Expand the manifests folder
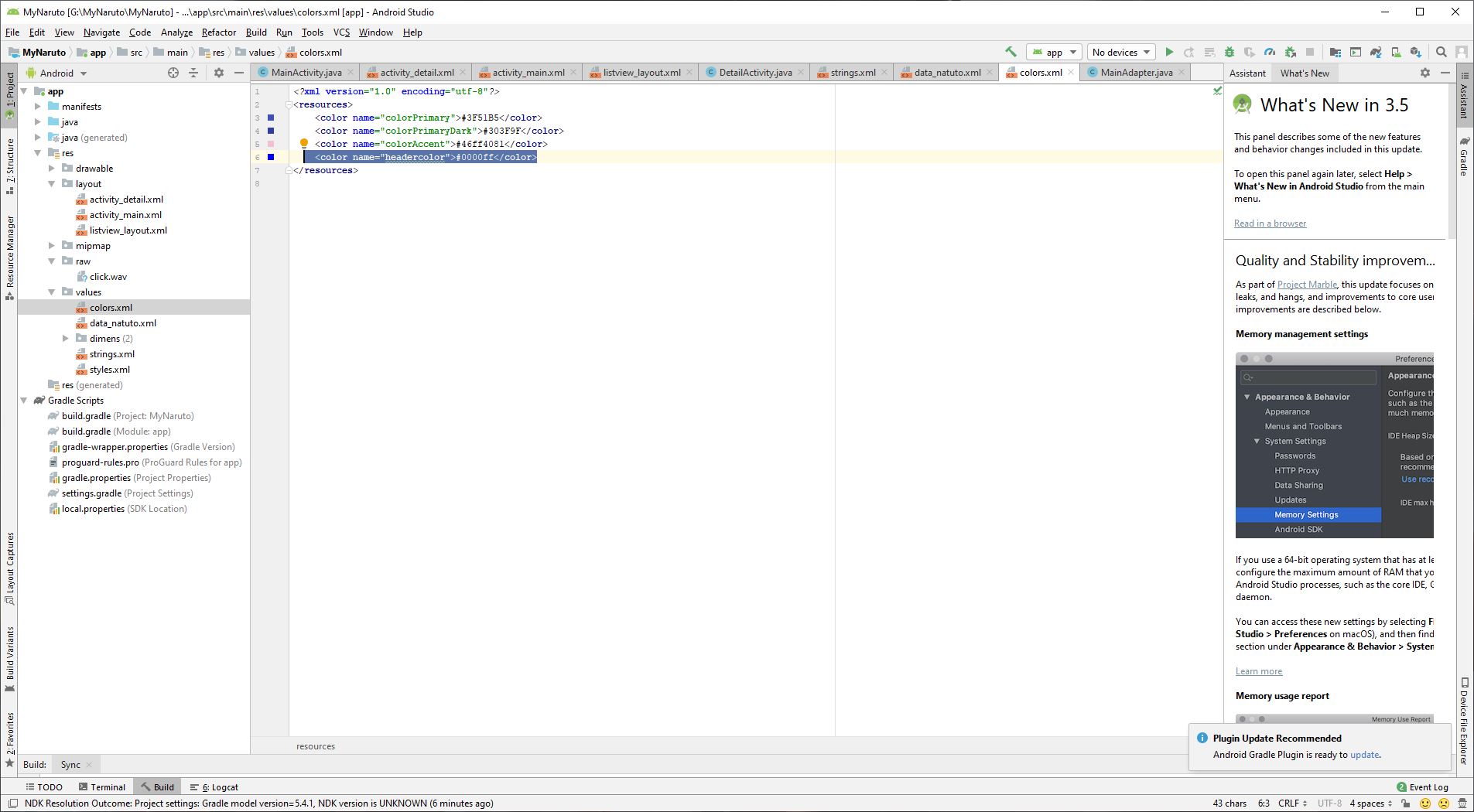Viewport: 1474px width, 812px height. click(38, 107)
